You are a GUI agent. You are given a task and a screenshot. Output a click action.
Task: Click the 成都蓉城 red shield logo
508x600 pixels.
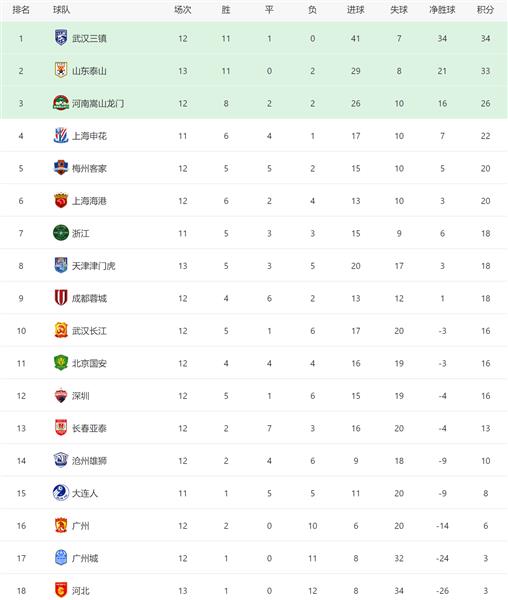click(61, 298)
